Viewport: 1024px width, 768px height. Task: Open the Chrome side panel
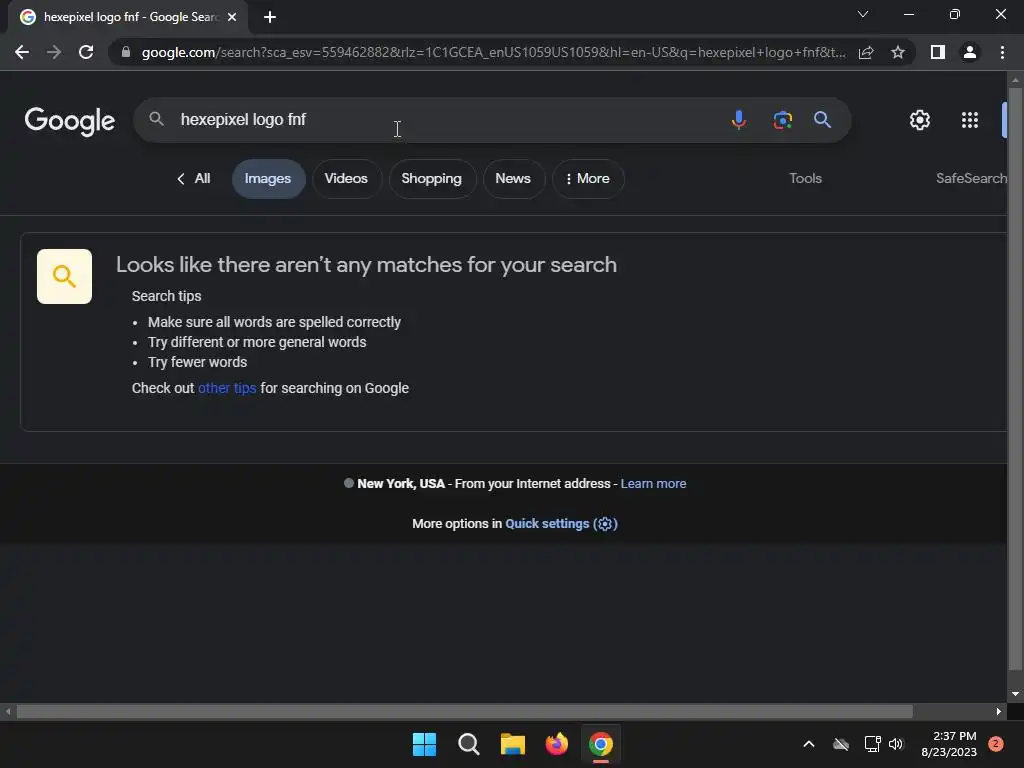(938, 52)
